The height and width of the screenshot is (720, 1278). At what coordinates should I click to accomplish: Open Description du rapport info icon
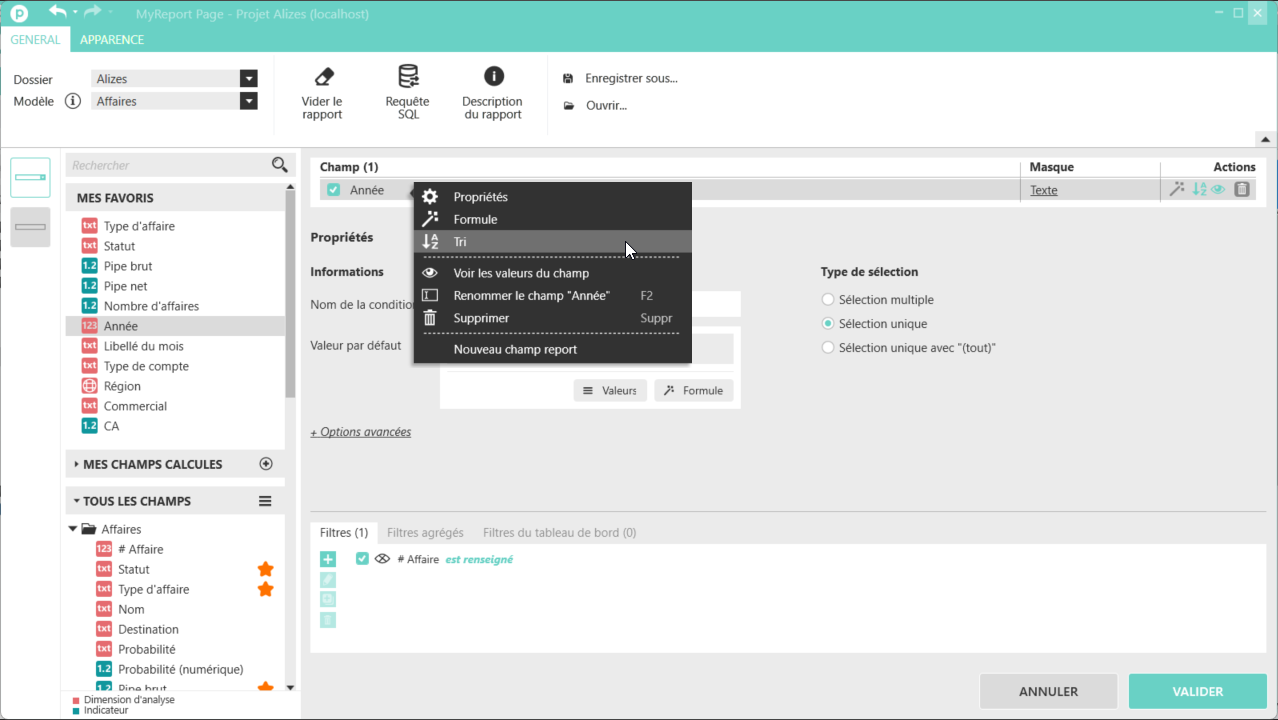[x=493, y=77]
